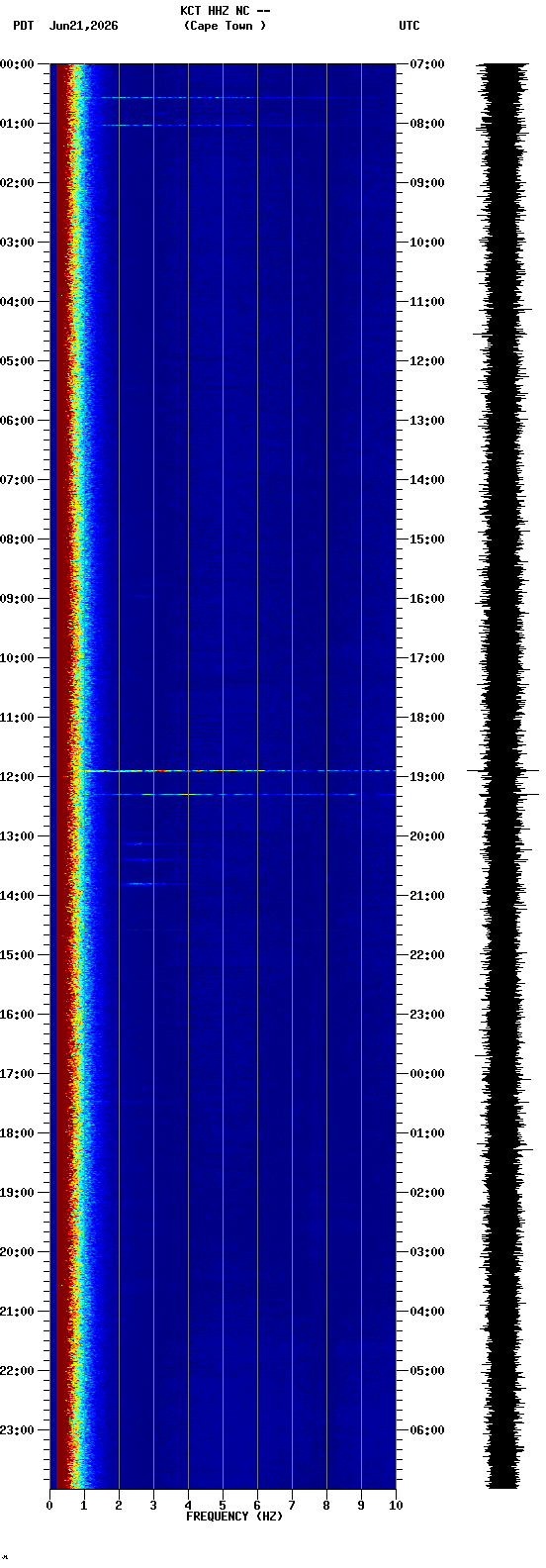Click the 'KCT HHZ NC --' station title
546x1568 pixels.
pyautogui.click(x=225, y=11)
